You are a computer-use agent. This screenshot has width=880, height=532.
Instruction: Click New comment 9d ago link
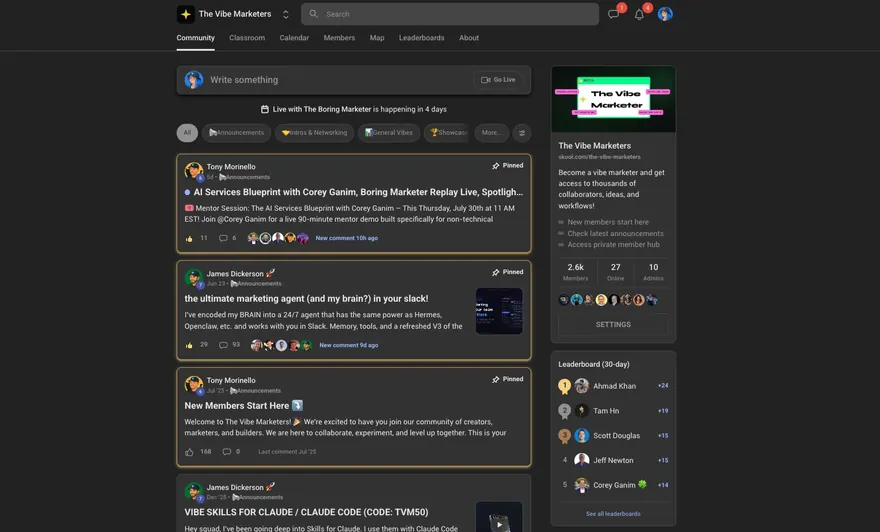click(349, 345)
